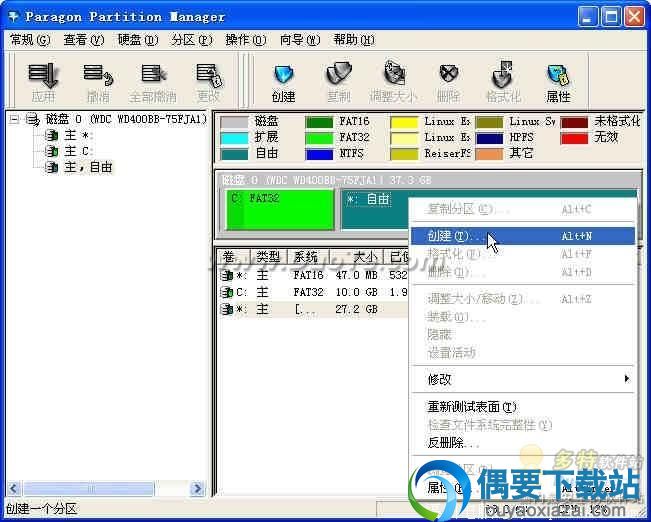Click the Apply (应用) toolbar icon
This screenshot has height=522, width=651.
[x=44, y=75]
